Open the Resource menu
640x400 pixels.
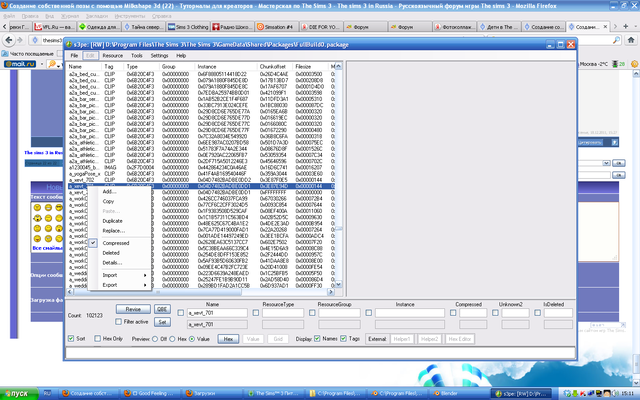pos(111,56)
